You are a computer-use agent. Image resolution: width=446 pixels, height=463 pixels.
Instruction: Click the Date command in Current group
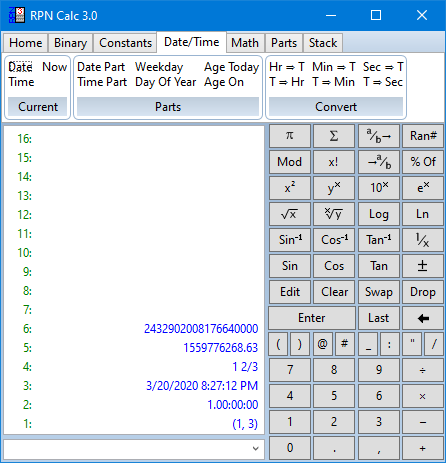20,67
